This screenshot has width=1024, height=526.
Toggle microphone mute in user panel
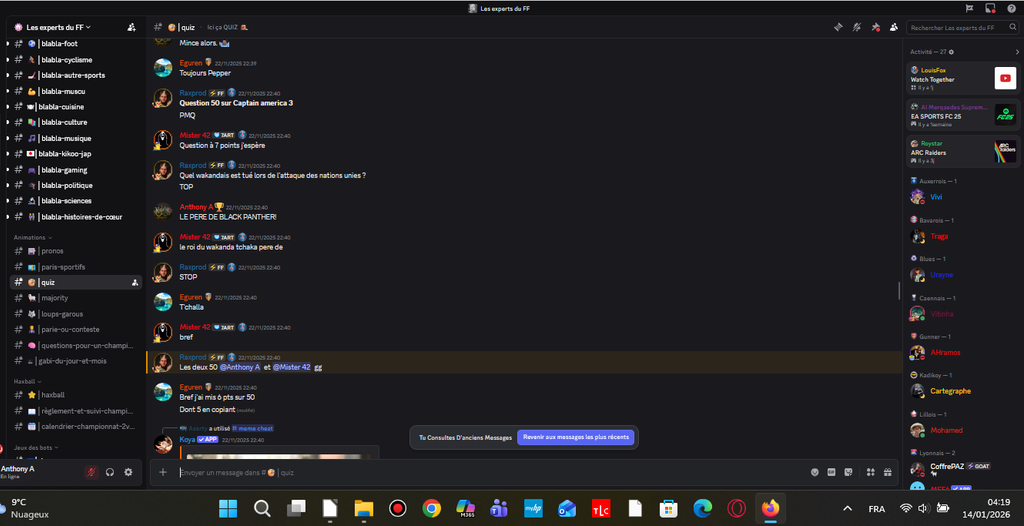click(91, 472)
